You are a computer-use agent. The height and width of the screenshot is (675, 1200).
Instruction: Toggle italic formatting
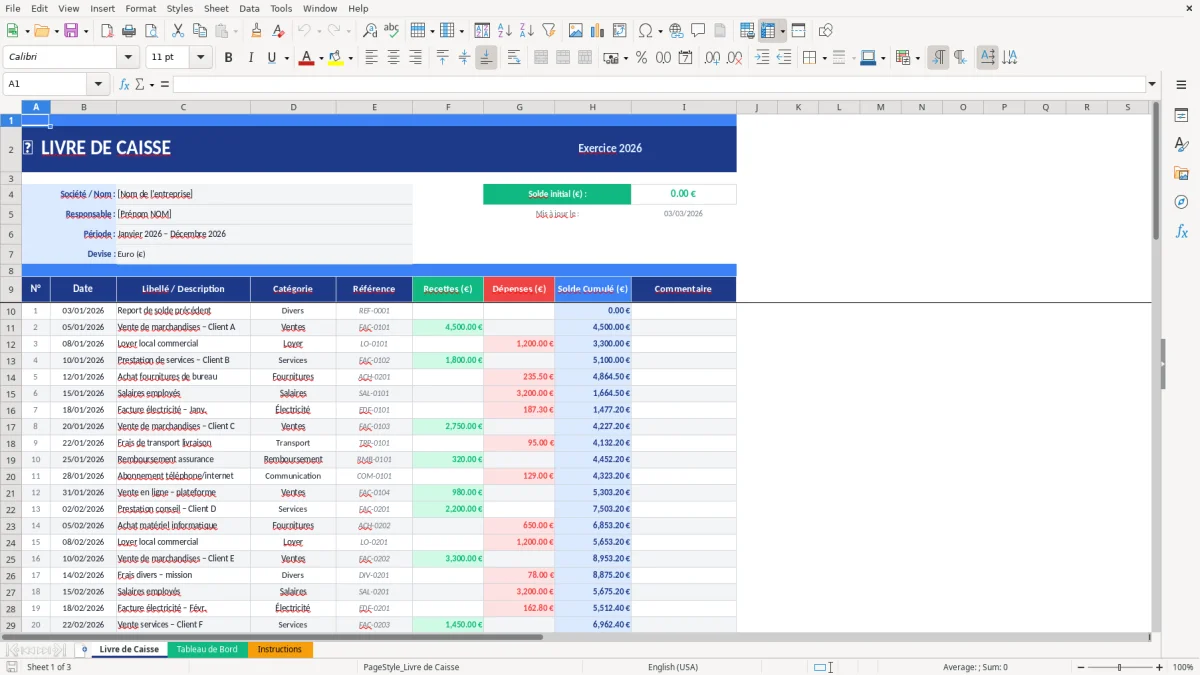click(248, 57)
